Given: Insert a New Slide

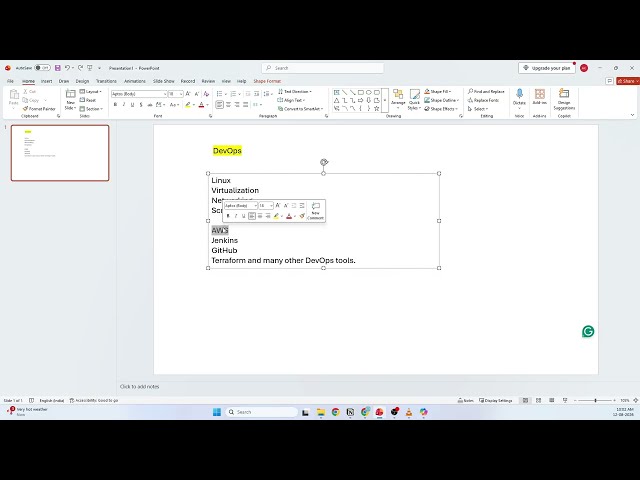Looking at the screenshot, I should [70, 100].
